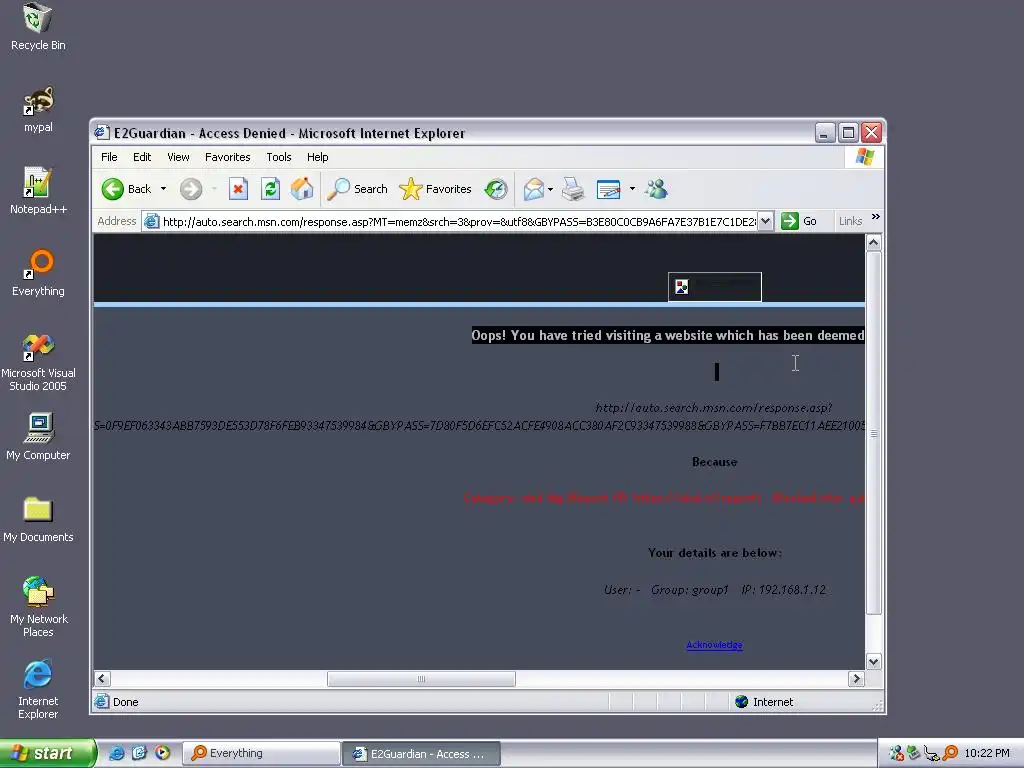Click the Everything tray icon
Screen dimensions: 1024x768
tap(951, 753)
